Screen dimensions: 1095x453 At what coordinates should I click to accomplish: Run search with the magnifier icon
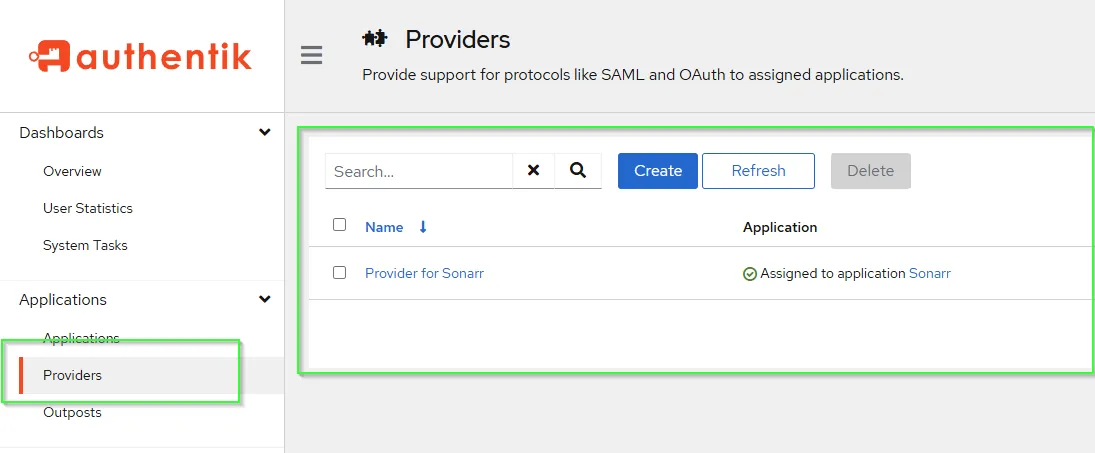click(x=578, y=171)
